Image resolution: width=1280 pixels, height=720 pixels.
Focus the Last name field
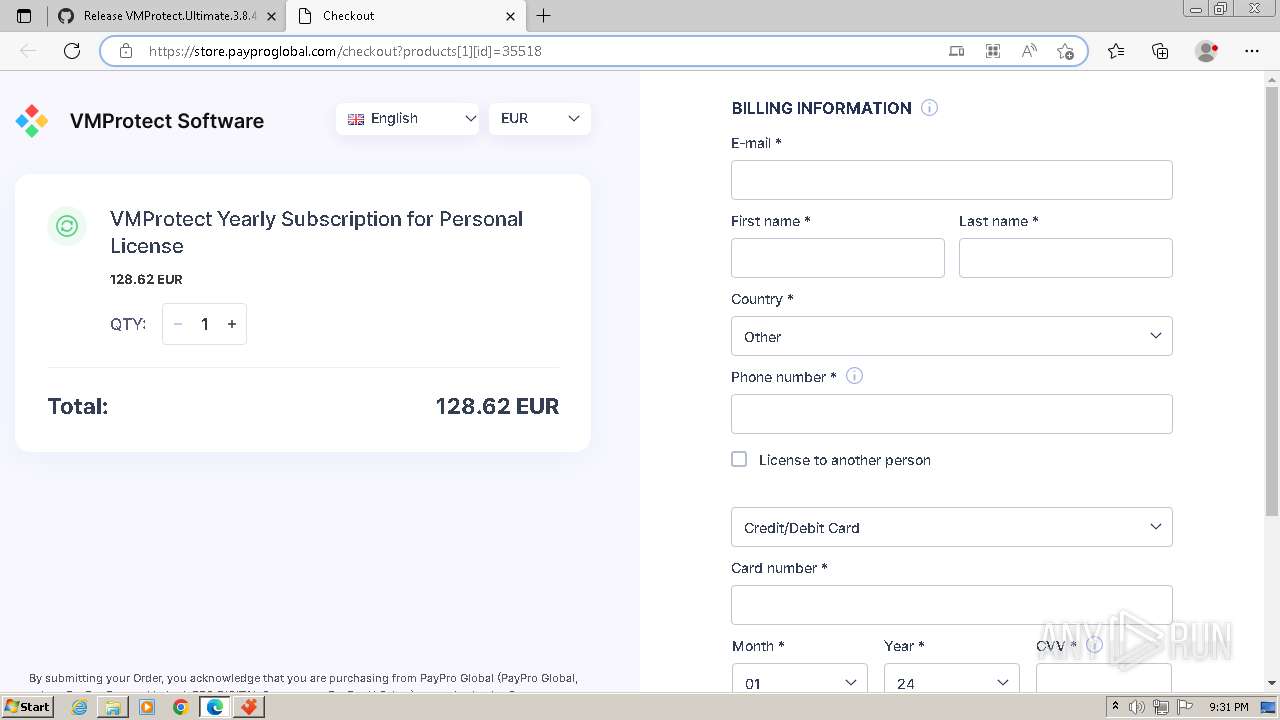1066,258
